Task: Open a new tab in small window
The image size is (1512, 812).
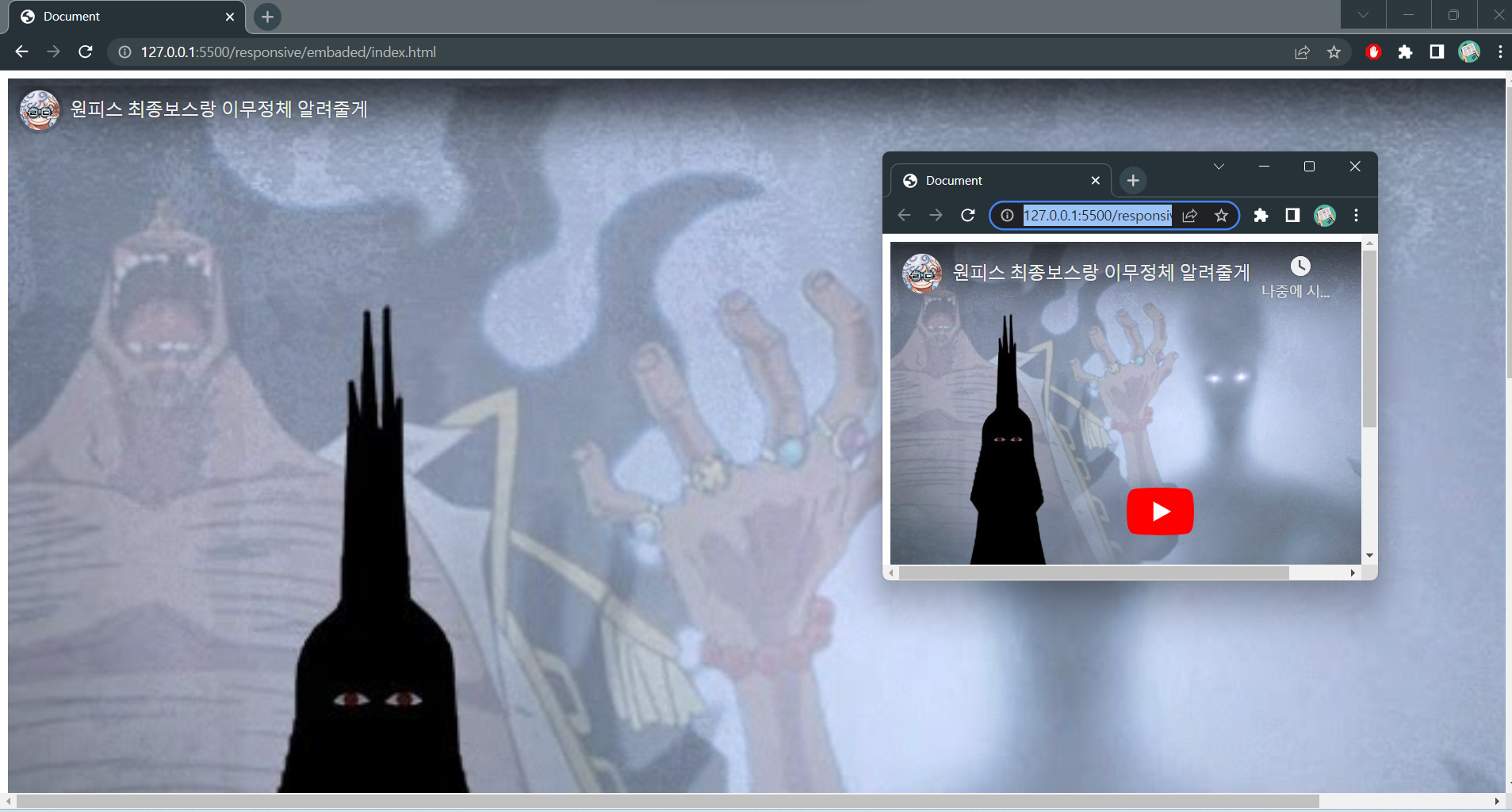Action: pyautogui.click(x=1133, y=181)
